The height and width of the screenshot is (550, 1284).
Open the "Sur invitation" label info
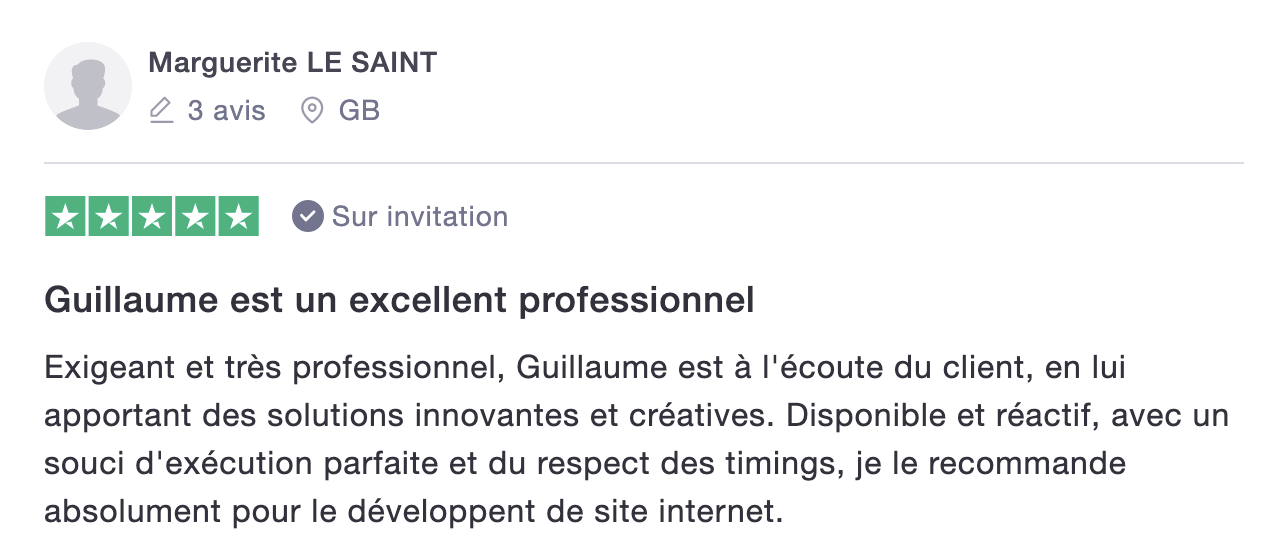(x=420, y=216)
